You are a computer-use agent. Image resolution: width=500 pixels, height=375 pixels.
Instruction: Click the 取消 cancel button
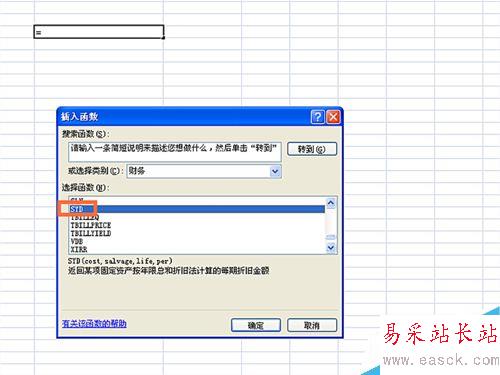(312, 325)
